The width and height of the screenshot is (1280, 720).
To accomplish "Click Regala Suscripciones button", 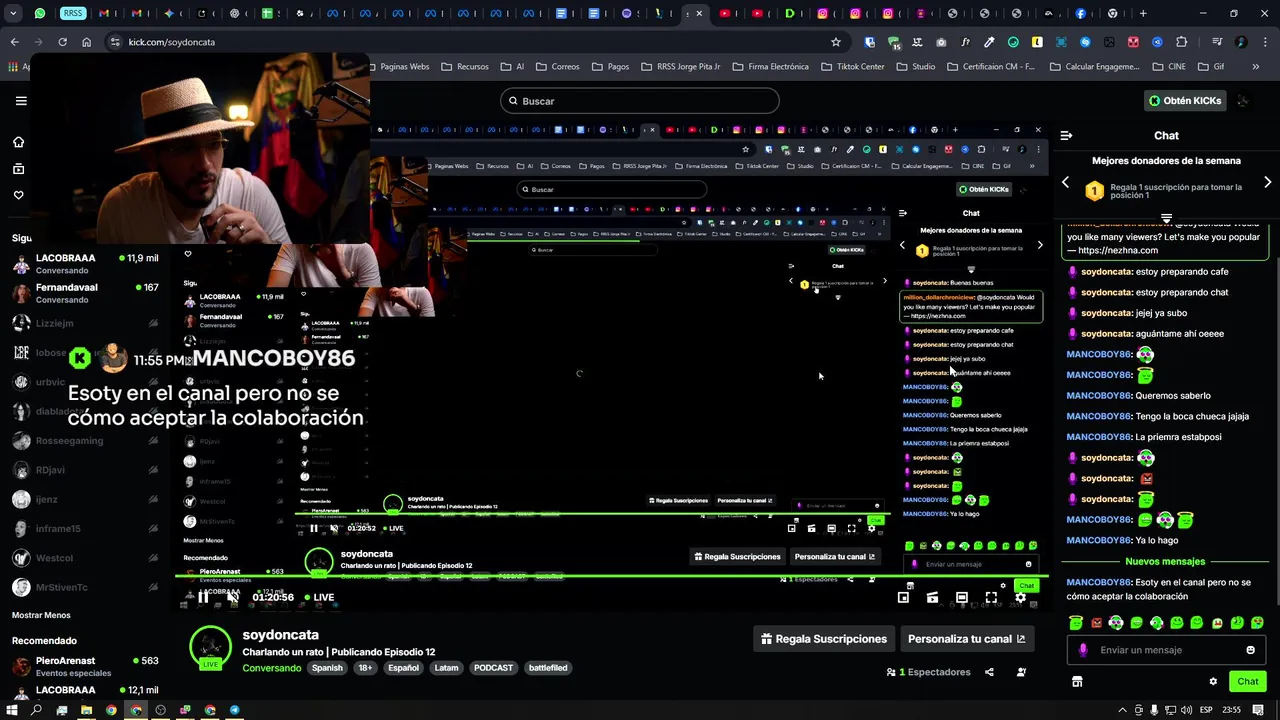I will pos(824,639).
